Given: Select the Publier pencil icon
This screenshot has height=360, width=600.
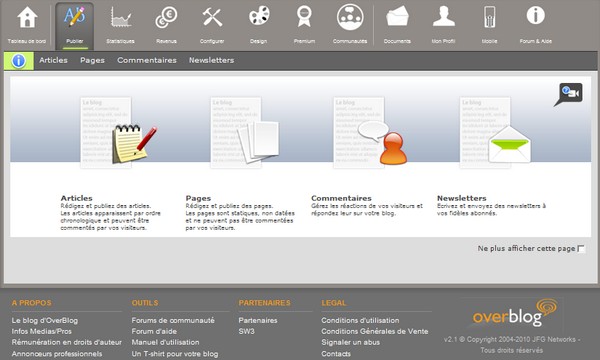Looking at the screenshot, I should (74, 17).
